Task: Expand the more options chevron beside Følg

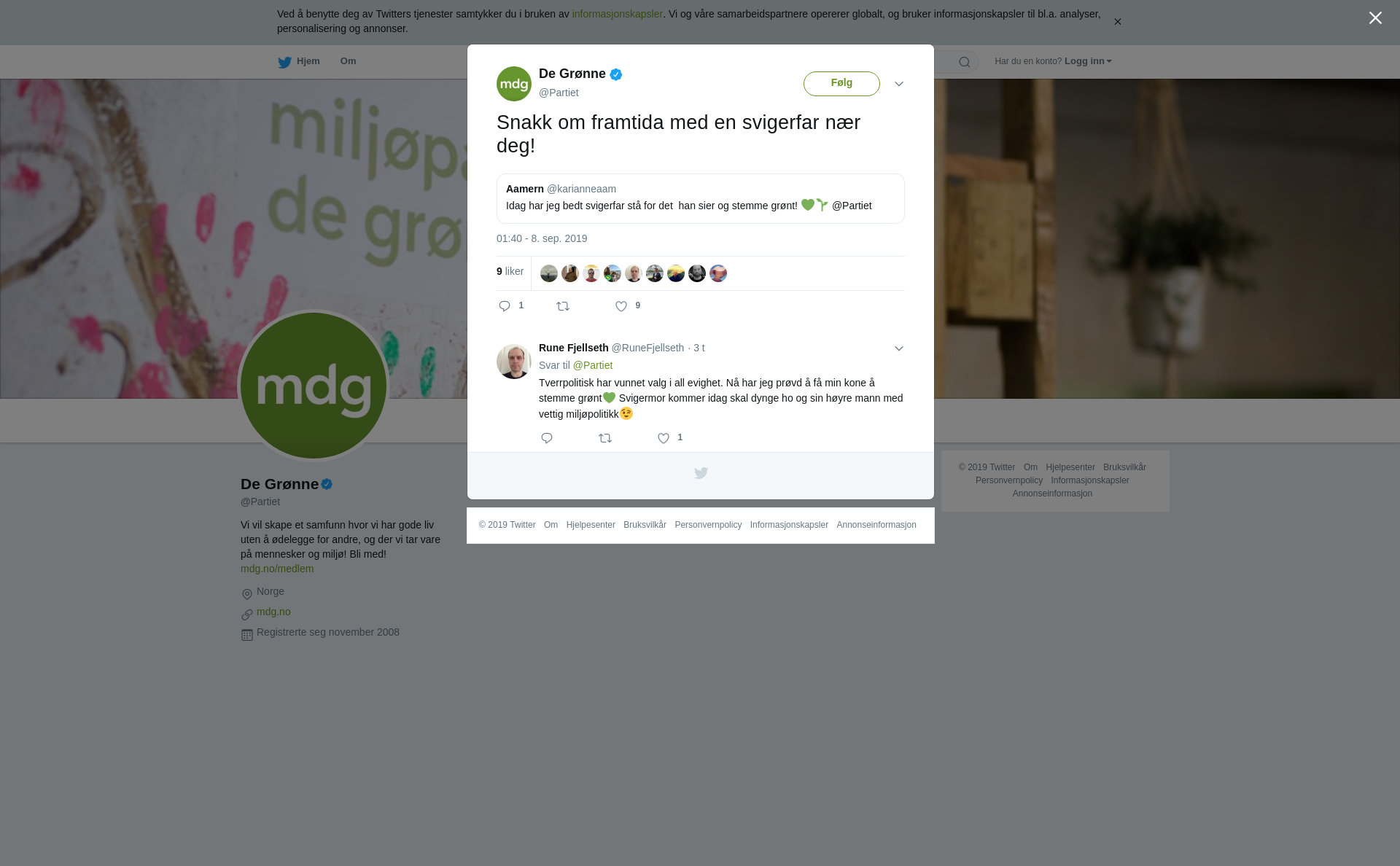Action: click(899, 84)
